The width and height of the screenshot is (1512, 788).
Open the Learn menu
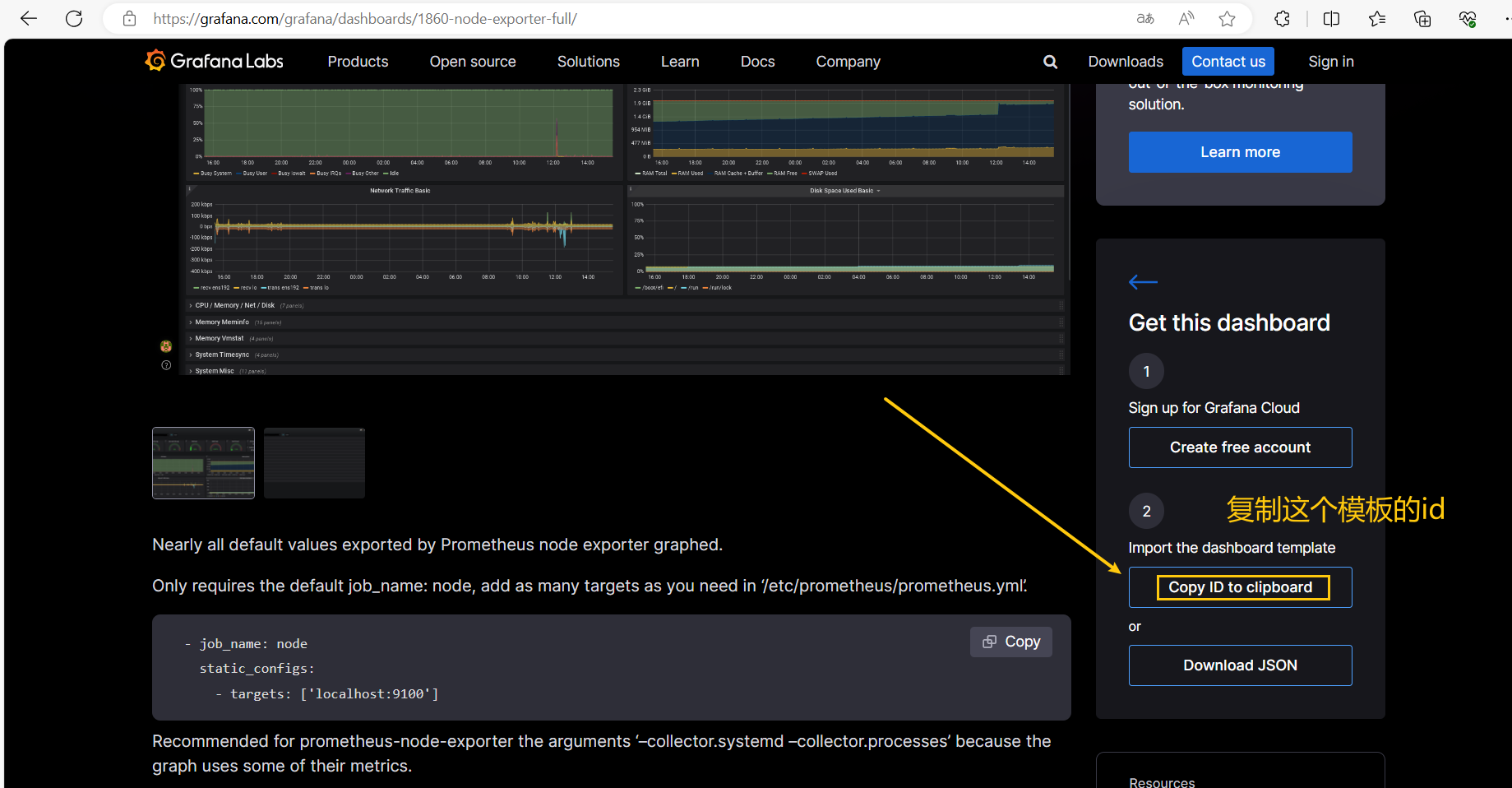point(680,62)
